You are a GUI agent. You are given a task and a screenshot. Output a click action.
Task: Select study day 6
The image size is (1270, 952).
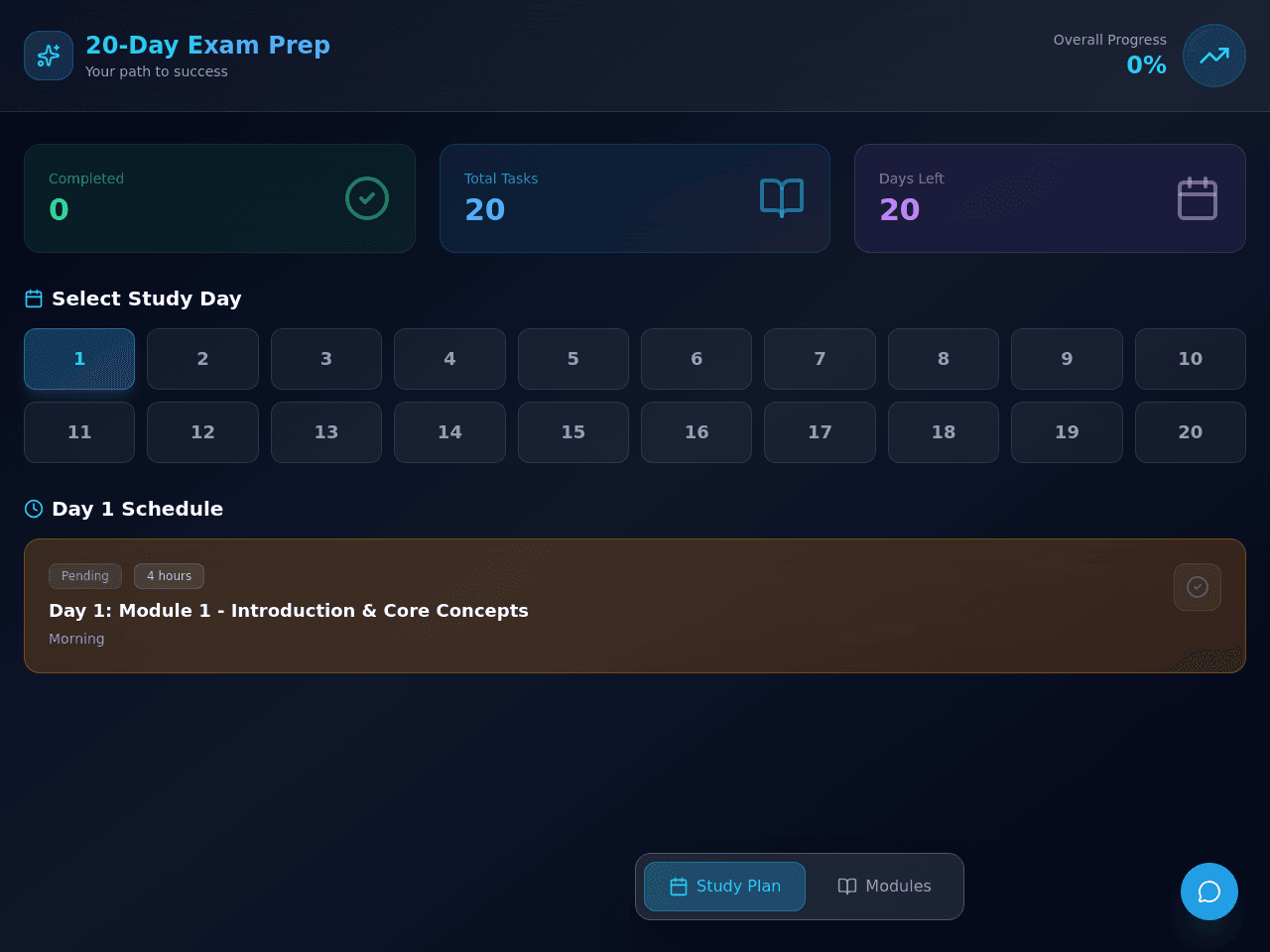[x=697, y=359]
